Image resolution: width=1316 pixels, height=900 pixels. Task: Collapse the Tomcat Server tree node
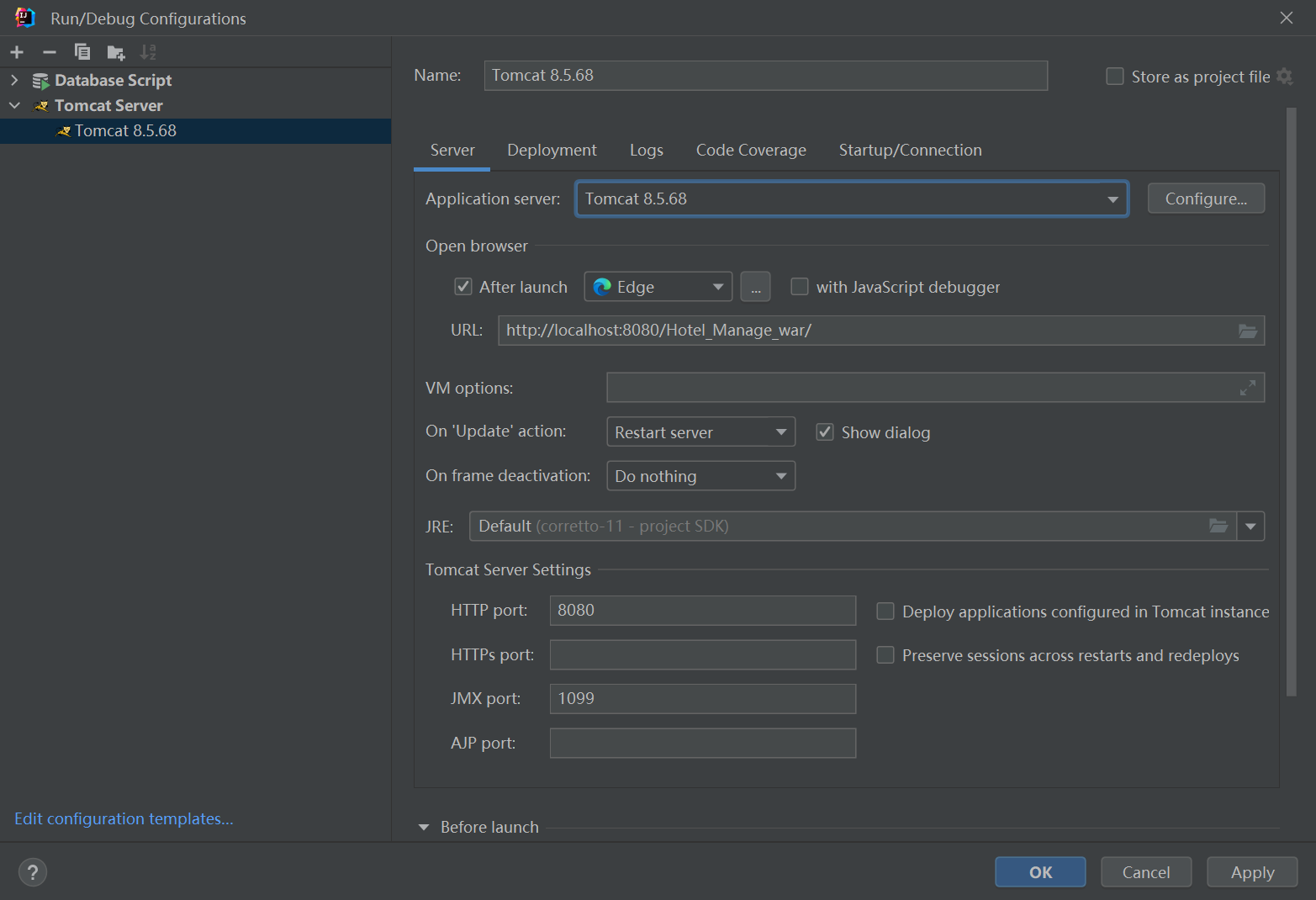point(14,106)
